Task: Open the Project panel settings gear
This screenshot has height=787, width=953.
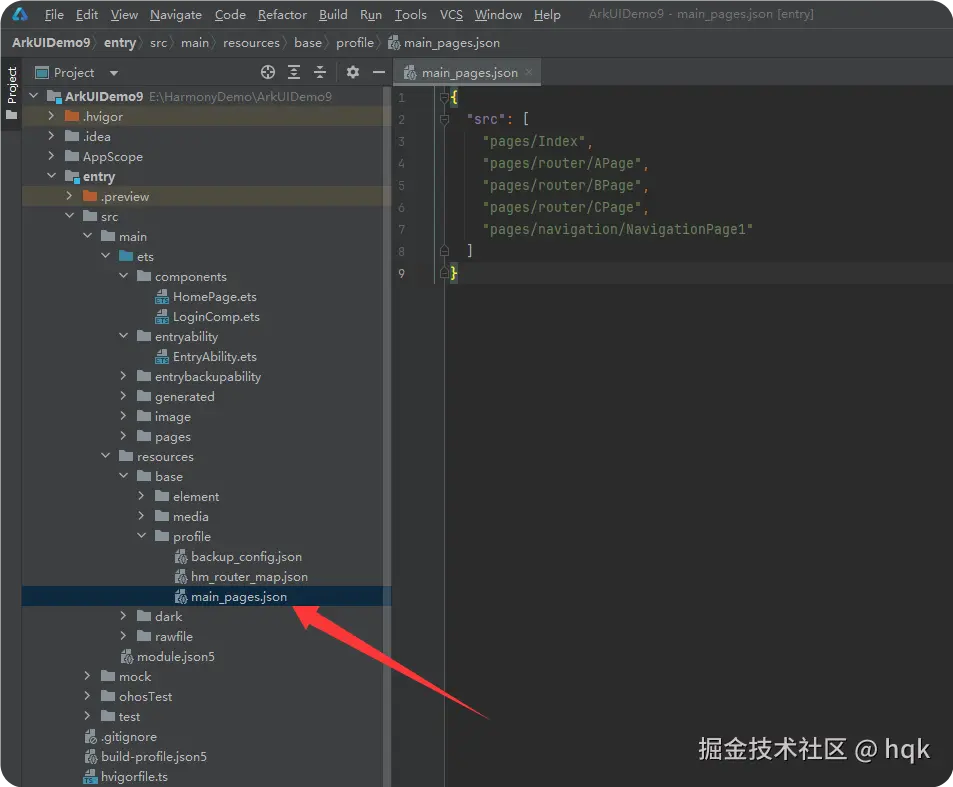Action: (352, 72)
